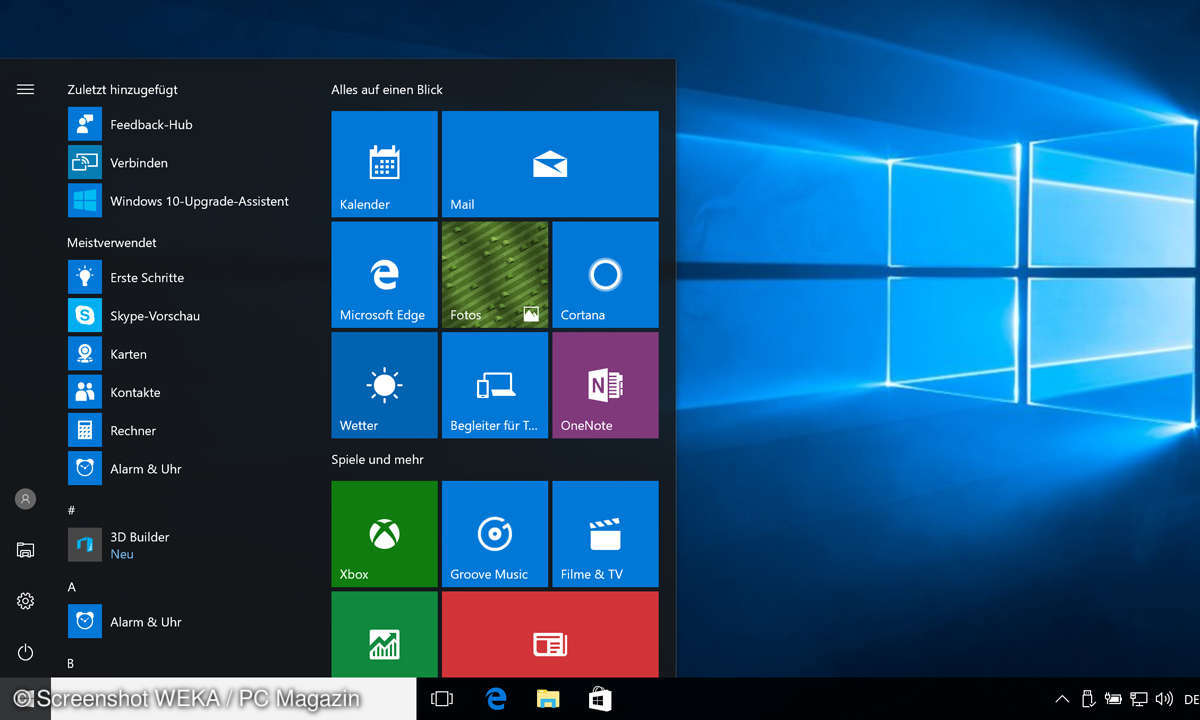Click the user account icon in Start
This screenshot has width=1200, height=720.
(x=26, y=498)
